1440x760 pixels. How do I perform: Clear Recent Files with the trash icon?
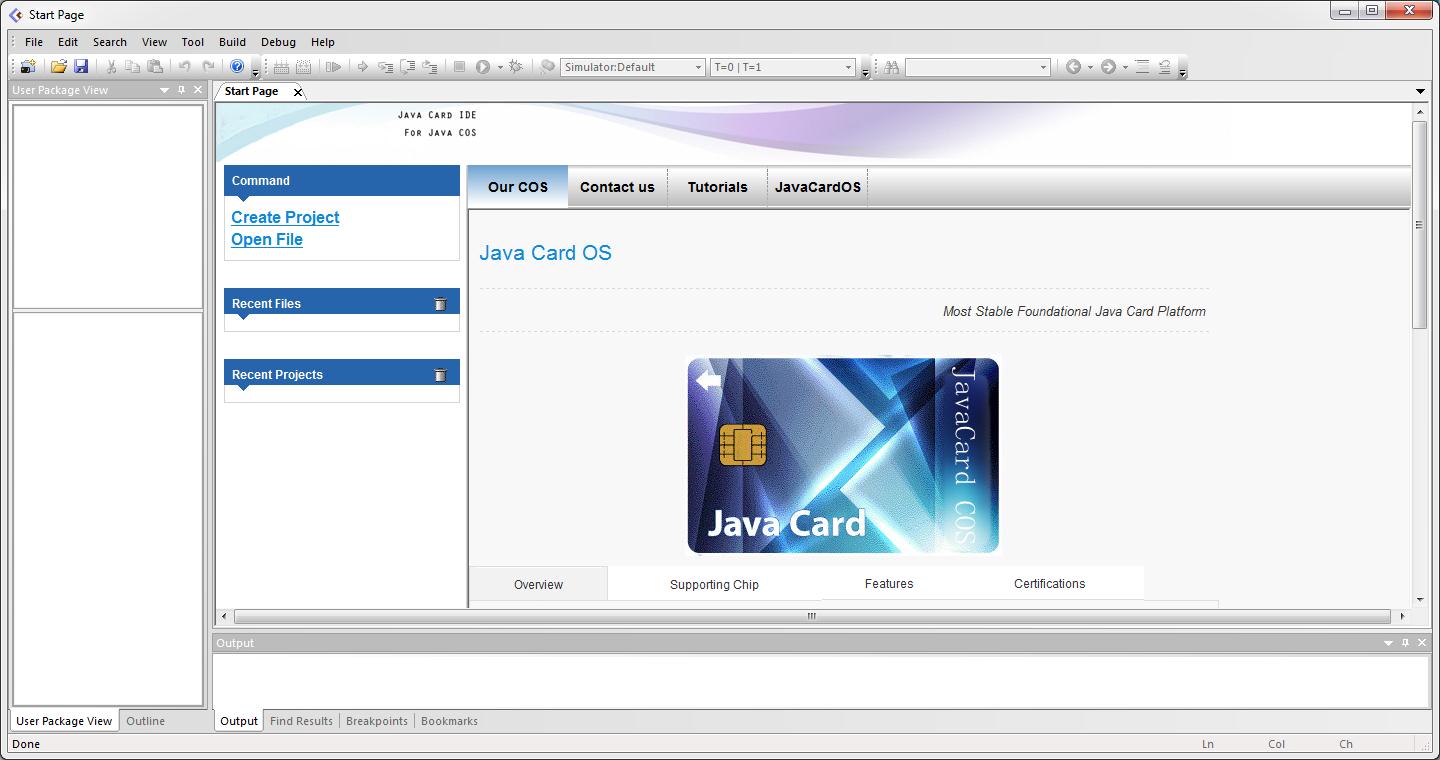(x=440, y=304)
